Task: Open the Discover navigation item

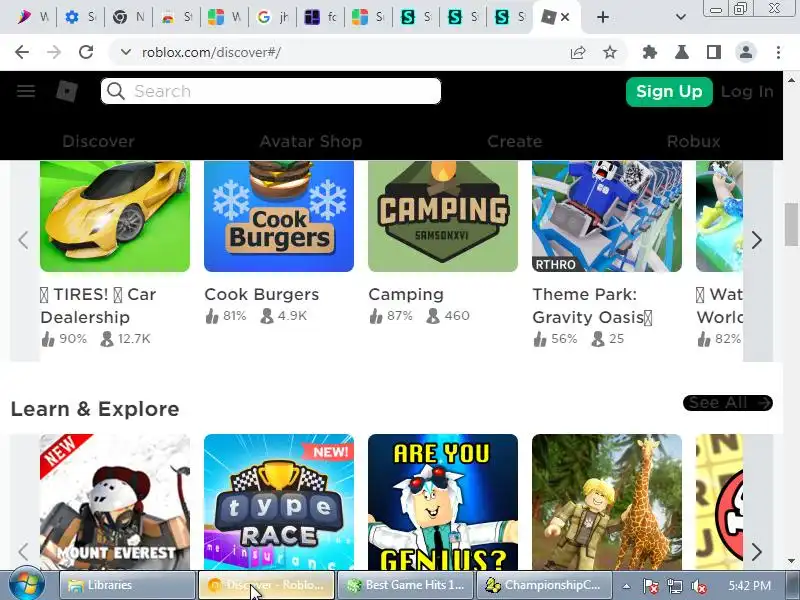Action: point(98,141)
